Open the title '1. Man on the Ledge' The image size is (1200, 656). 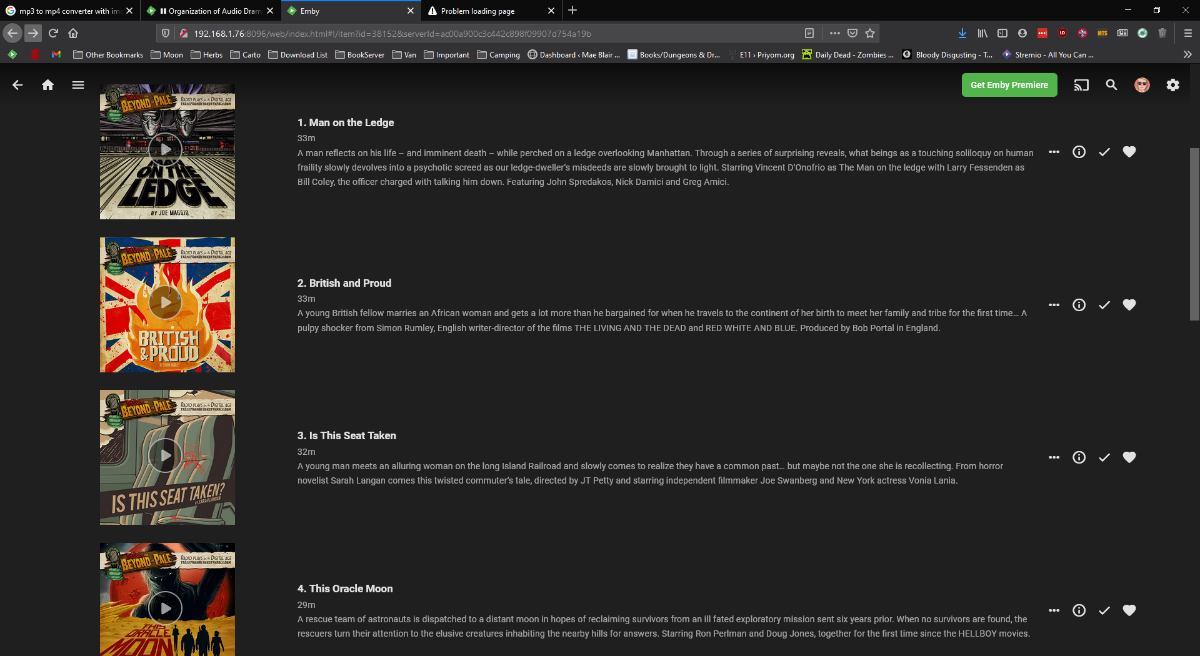tap(346, 122)
